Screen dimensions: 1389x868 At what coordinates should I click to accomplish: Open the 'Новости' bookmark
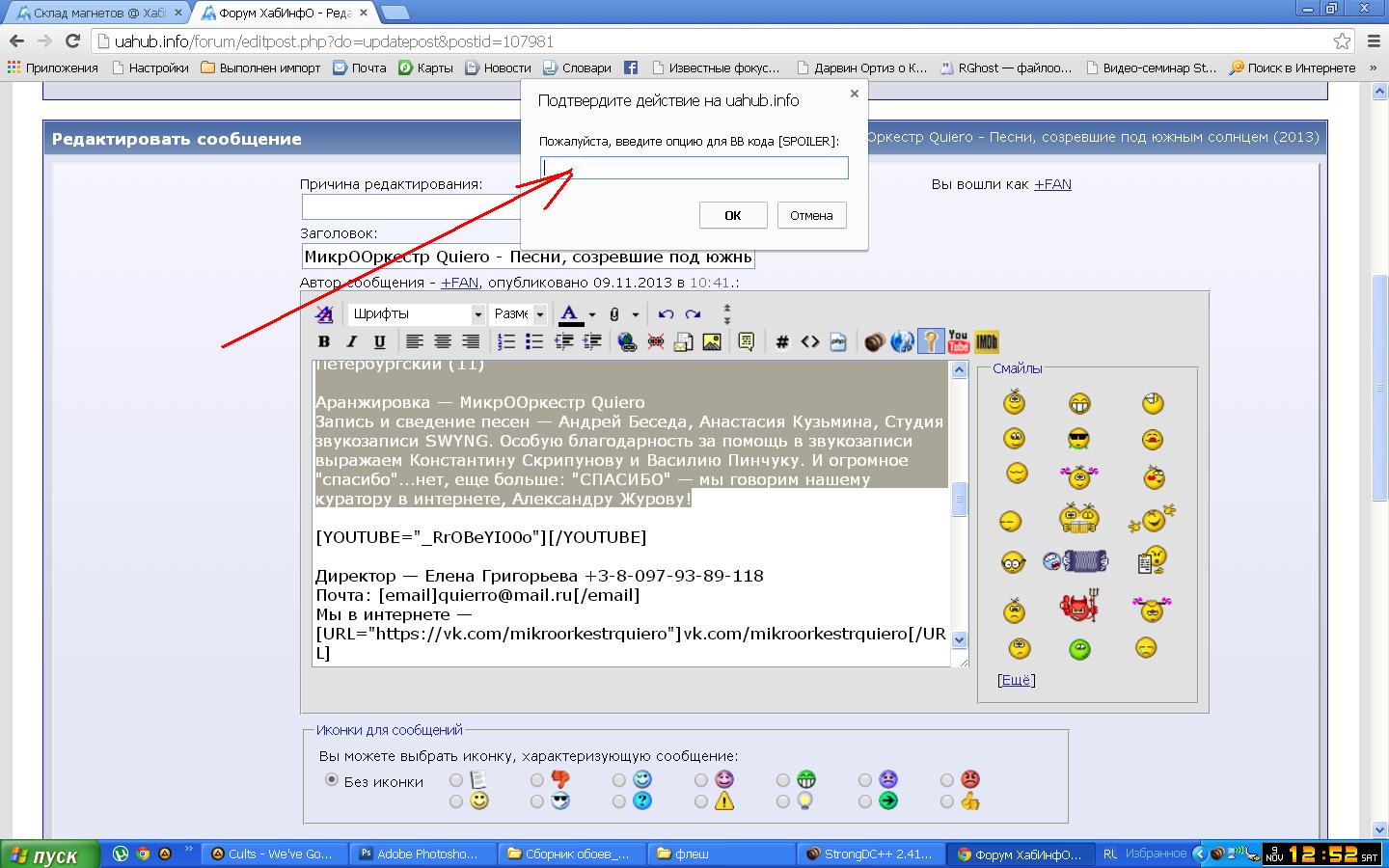pos(498,68)
